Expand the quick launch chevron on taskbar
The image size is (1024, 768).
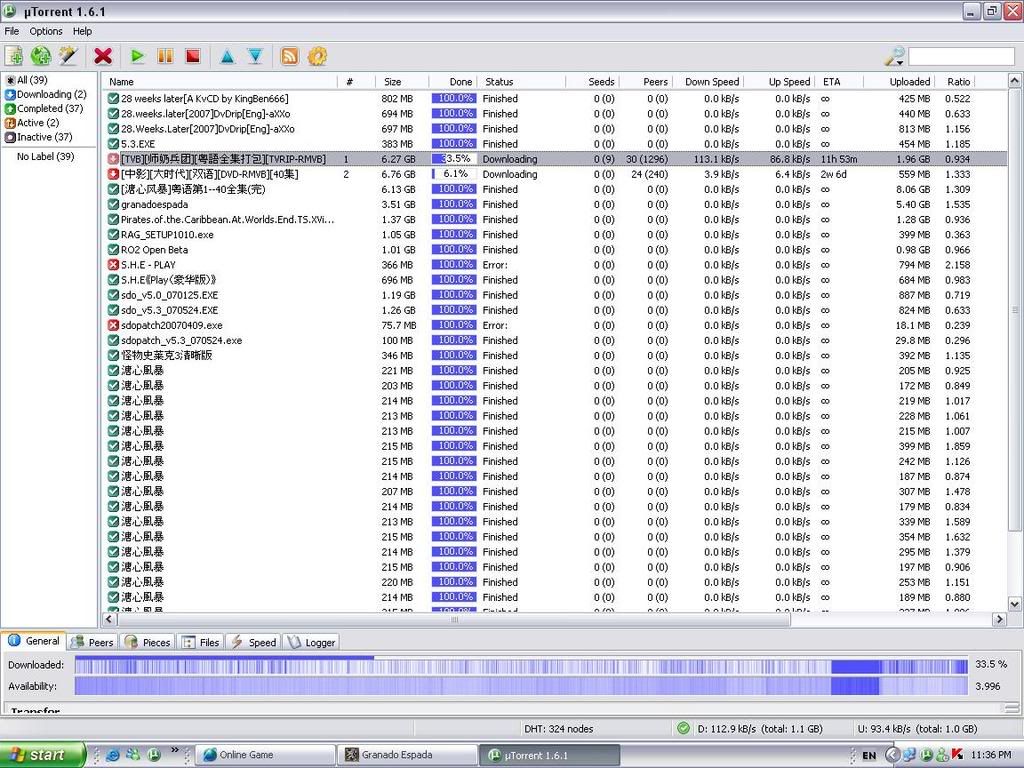[x=175, y=750]
